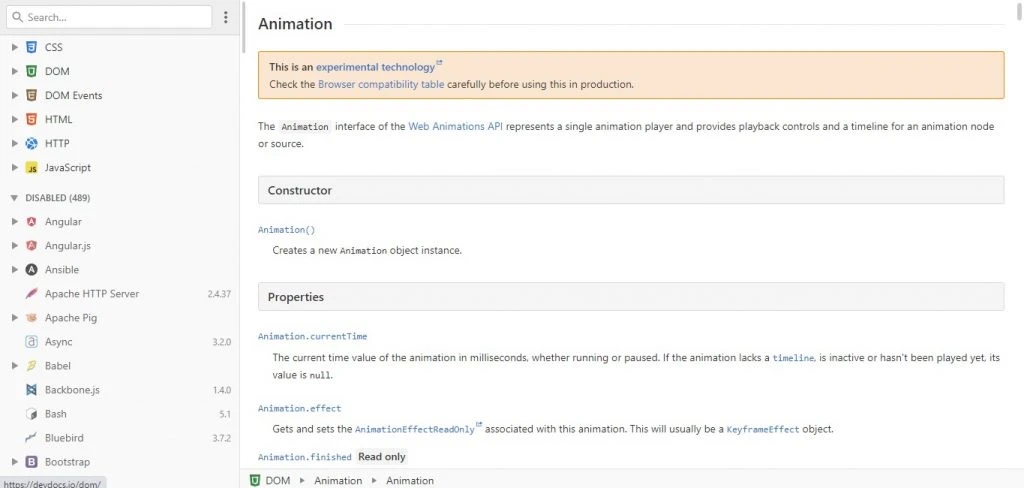1024x488 pixels.
Task: Expand the Angular node arrow
Action: [14, 221]
